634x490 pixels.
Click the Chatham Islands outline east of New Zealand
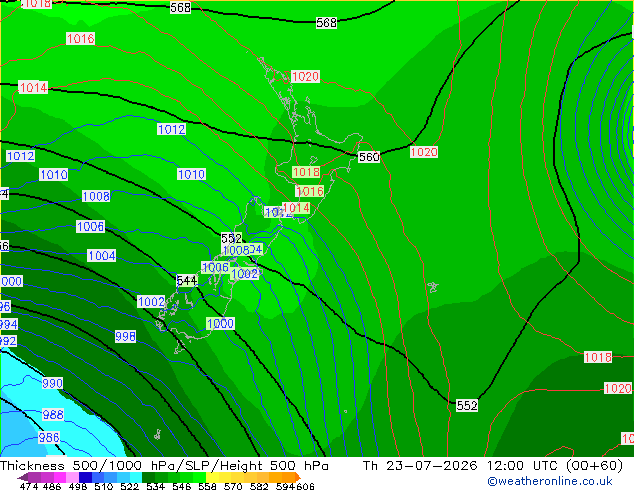pos(433,287)
